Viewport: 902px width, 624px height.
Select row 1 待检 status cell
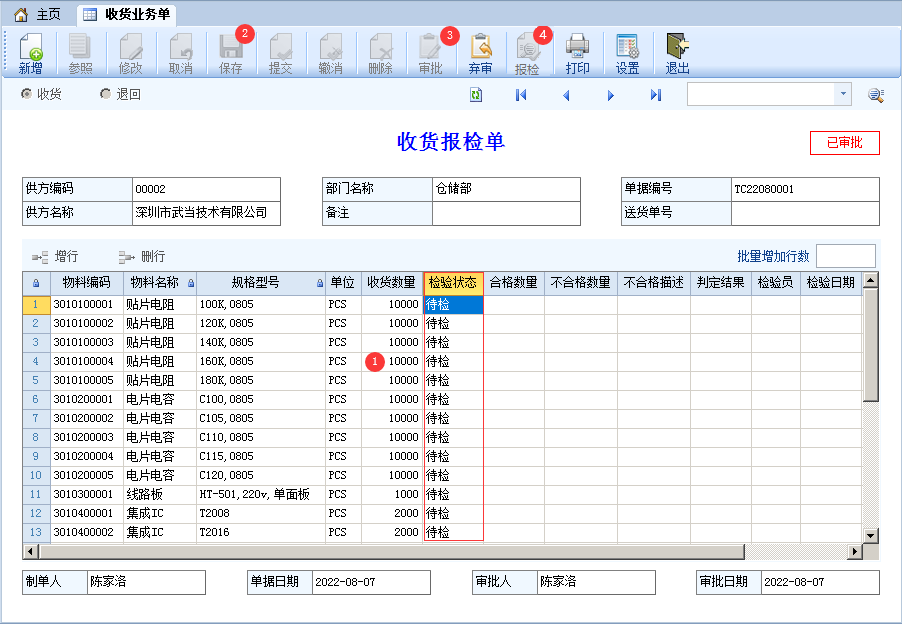tap(453, 304)
